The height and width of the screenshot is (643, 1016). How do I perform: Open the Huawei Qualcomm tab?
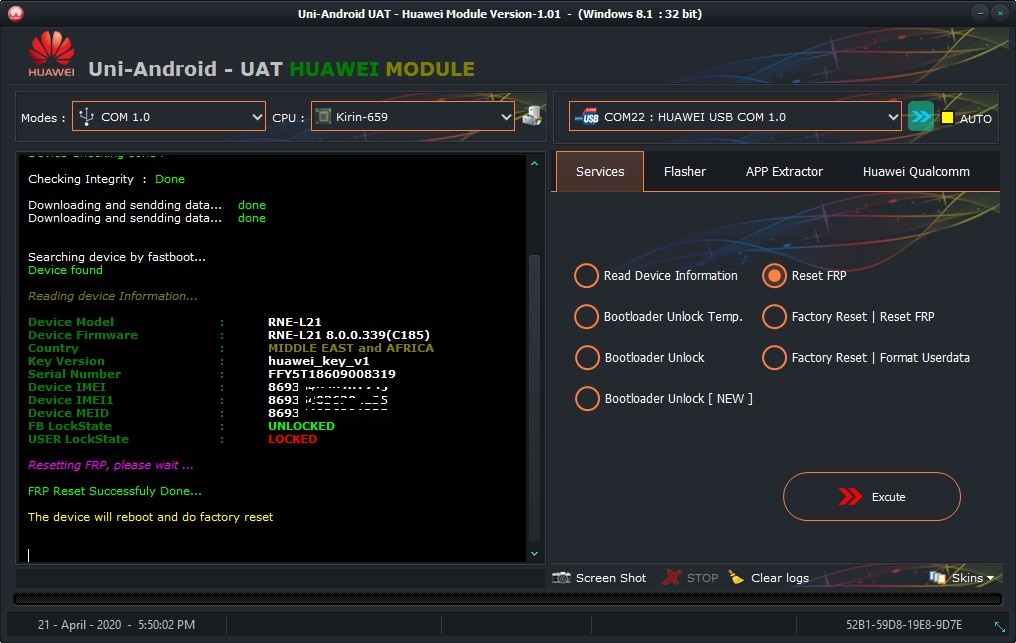point(916,171)
